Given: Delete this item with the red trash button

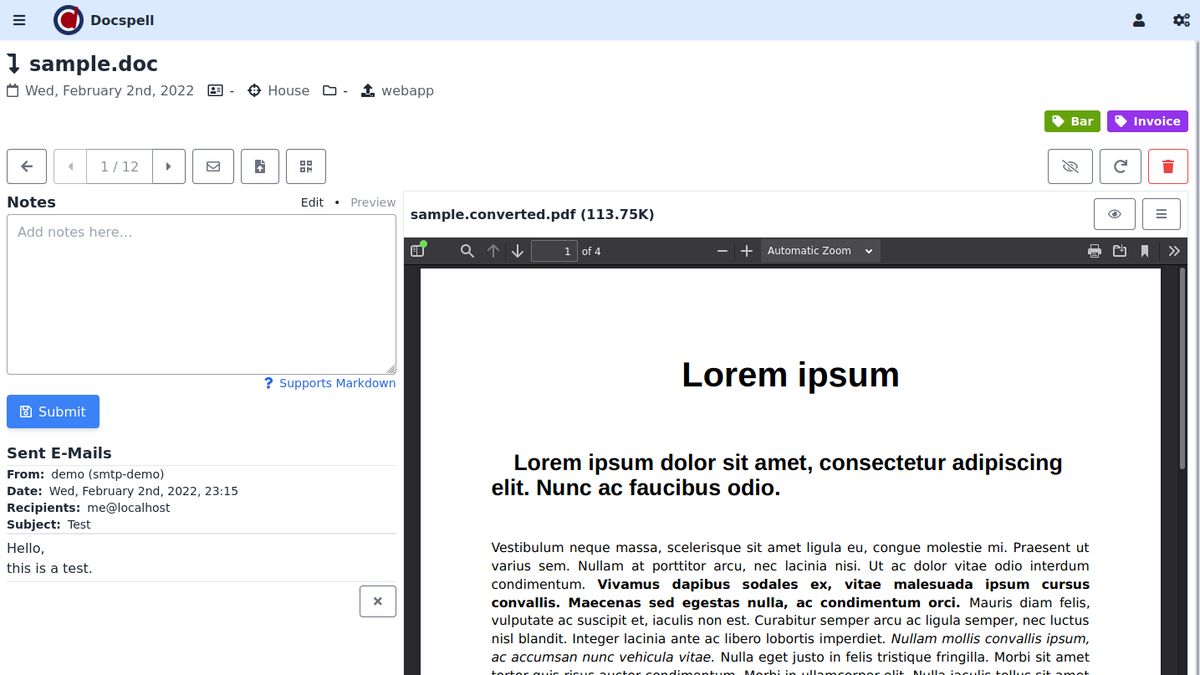Looking at the screenshot, I should pos(1168,167).
